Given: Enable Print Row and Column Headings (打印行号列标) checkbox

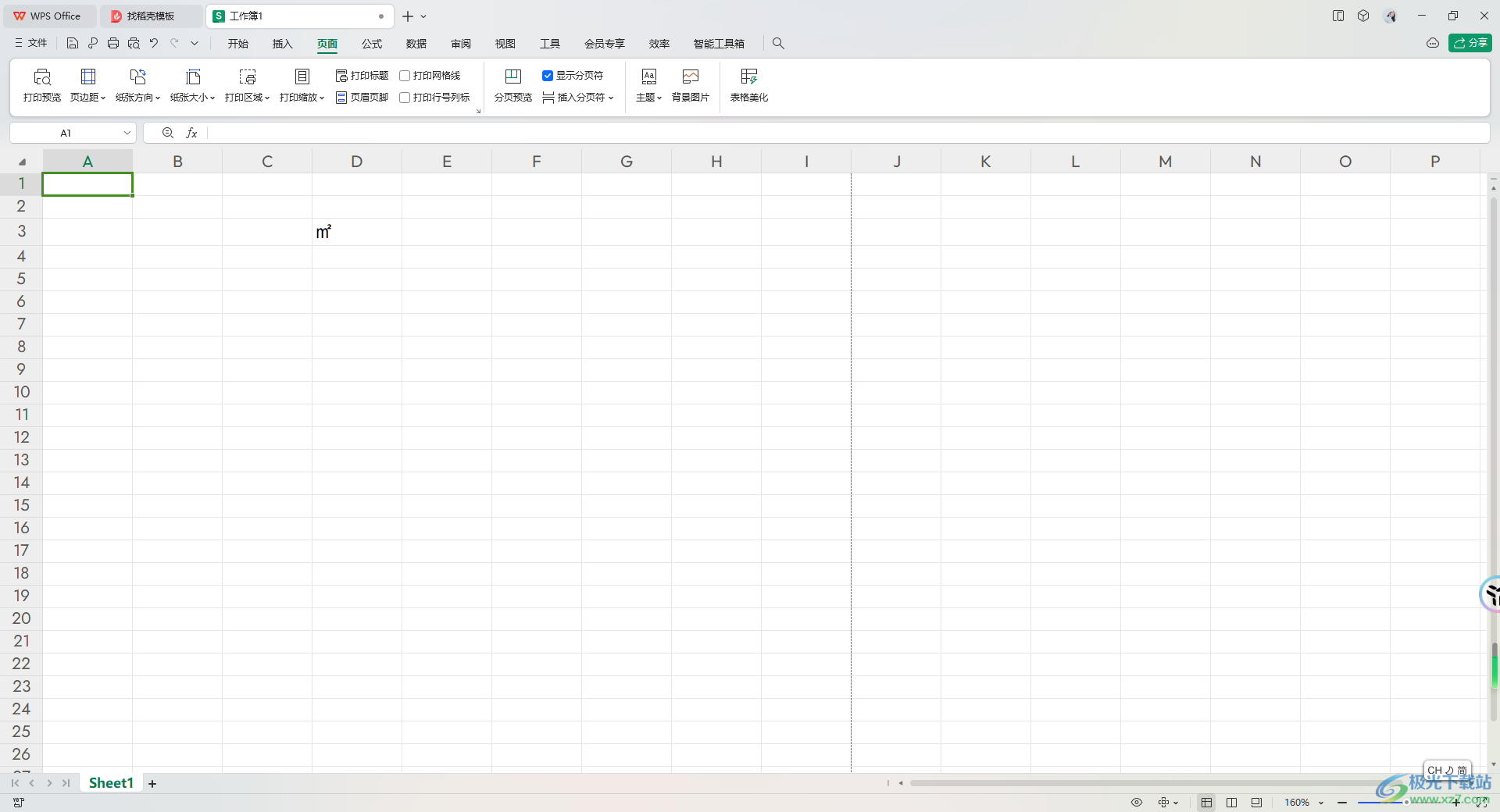Looking at the screenshot, I should coord(405,98).
